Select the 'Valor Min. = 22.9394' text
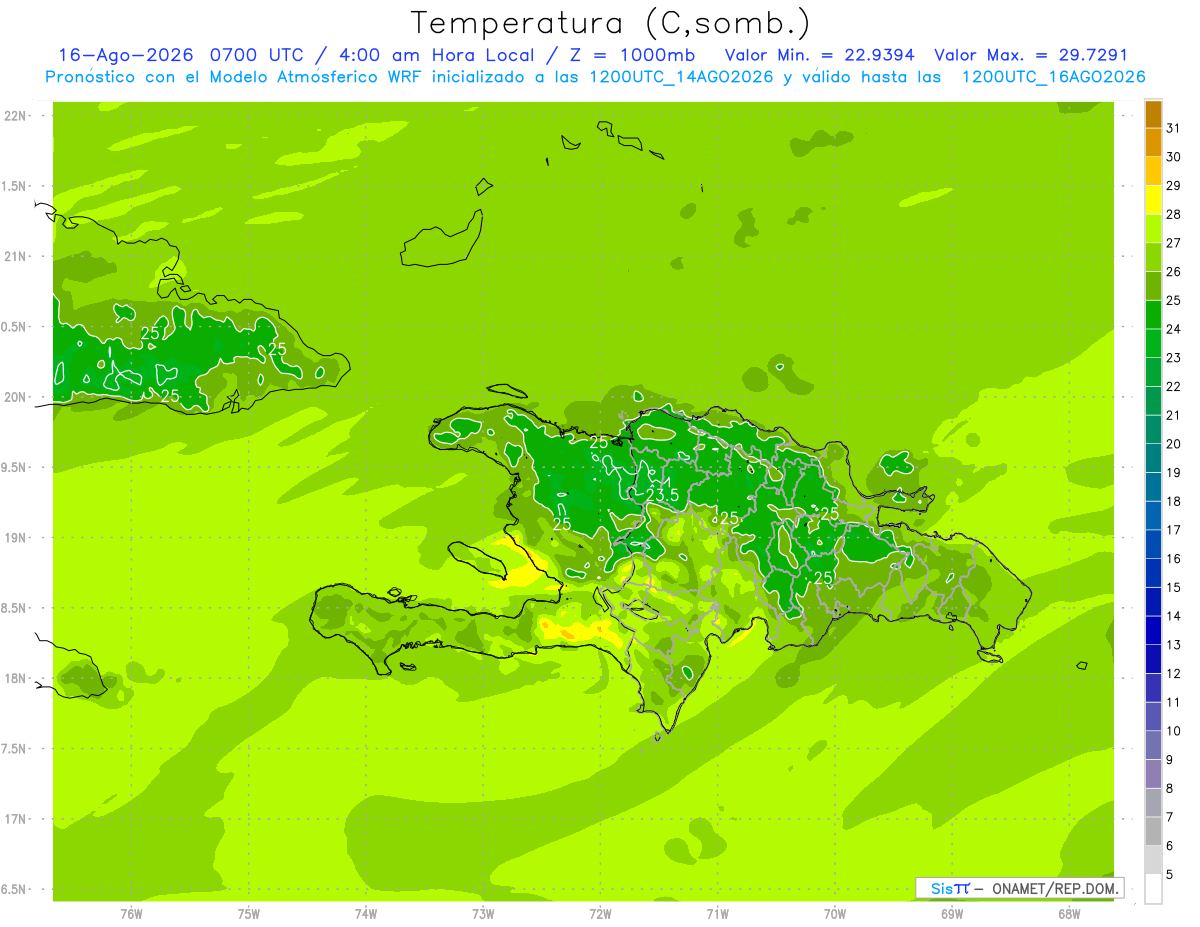1200x927 pixels. [x=819, y=55]
